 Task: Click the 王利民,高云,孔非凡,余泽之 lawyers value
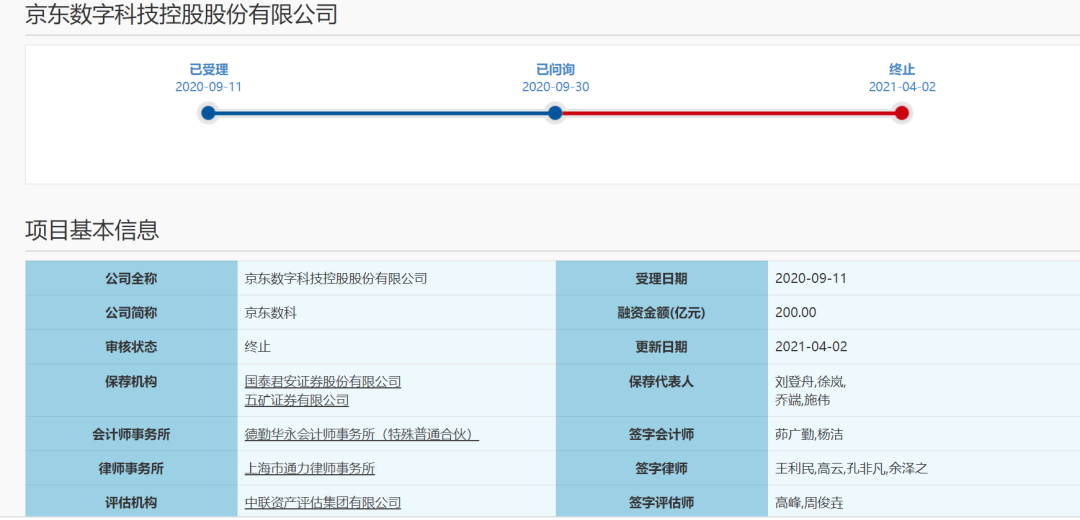(x=851, y=469)
